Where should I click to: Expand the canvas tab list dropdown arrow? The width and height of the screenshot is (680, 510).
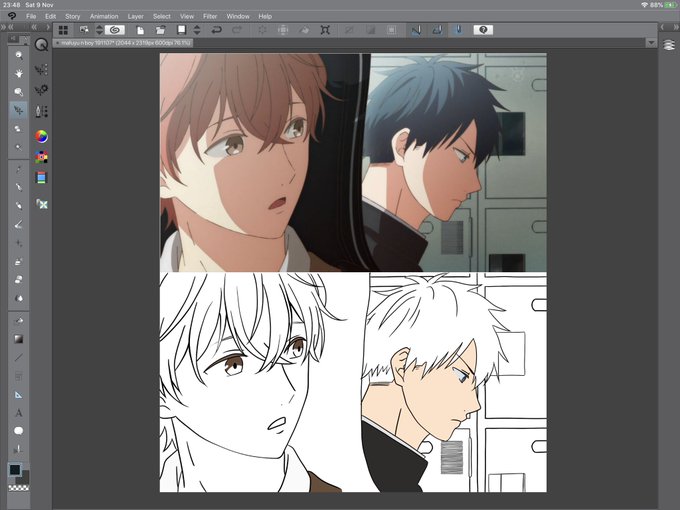(651, 43)
